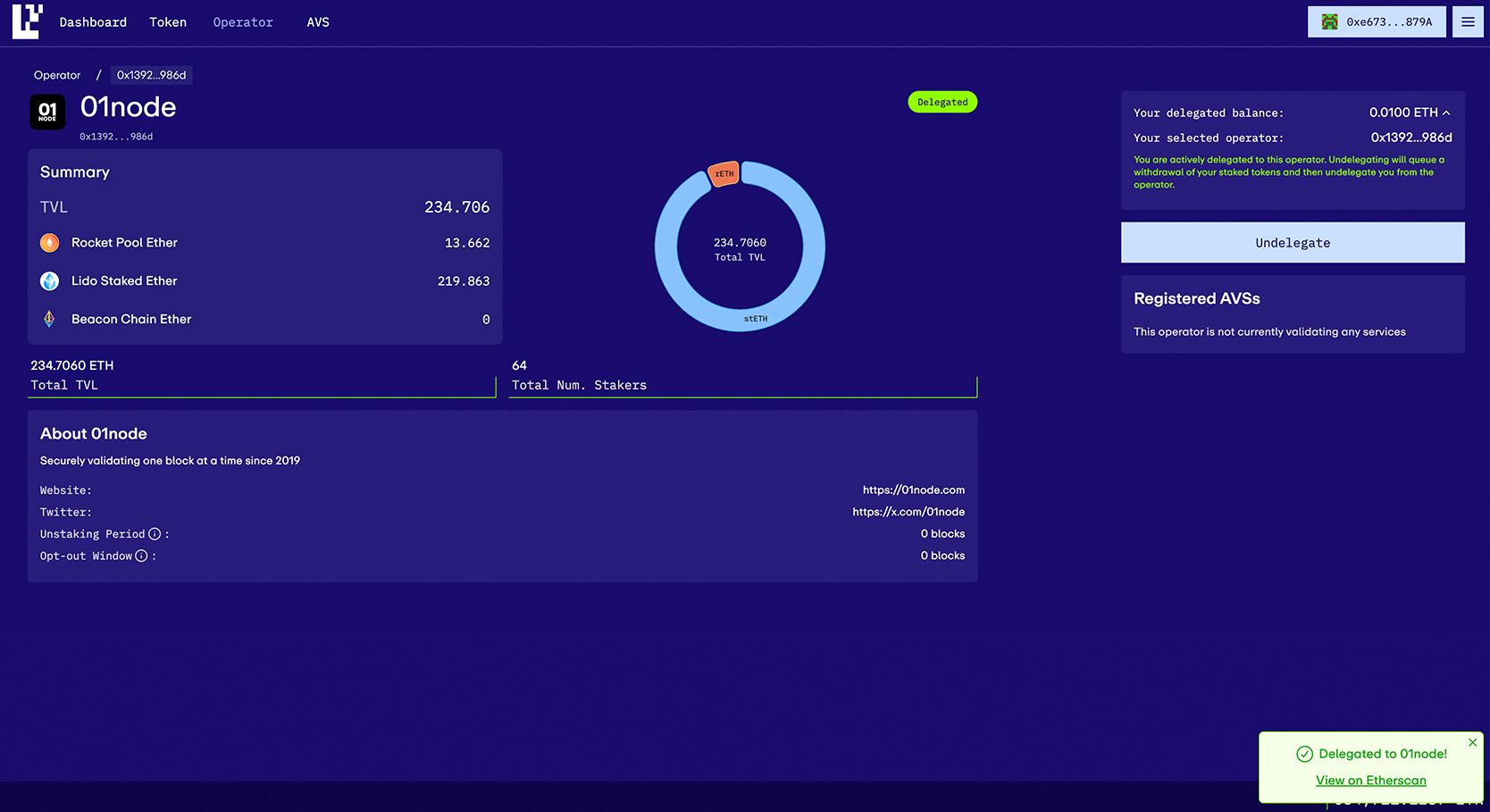Click the Beacon Chain Ether label
1490x812 pixels.
131,319
